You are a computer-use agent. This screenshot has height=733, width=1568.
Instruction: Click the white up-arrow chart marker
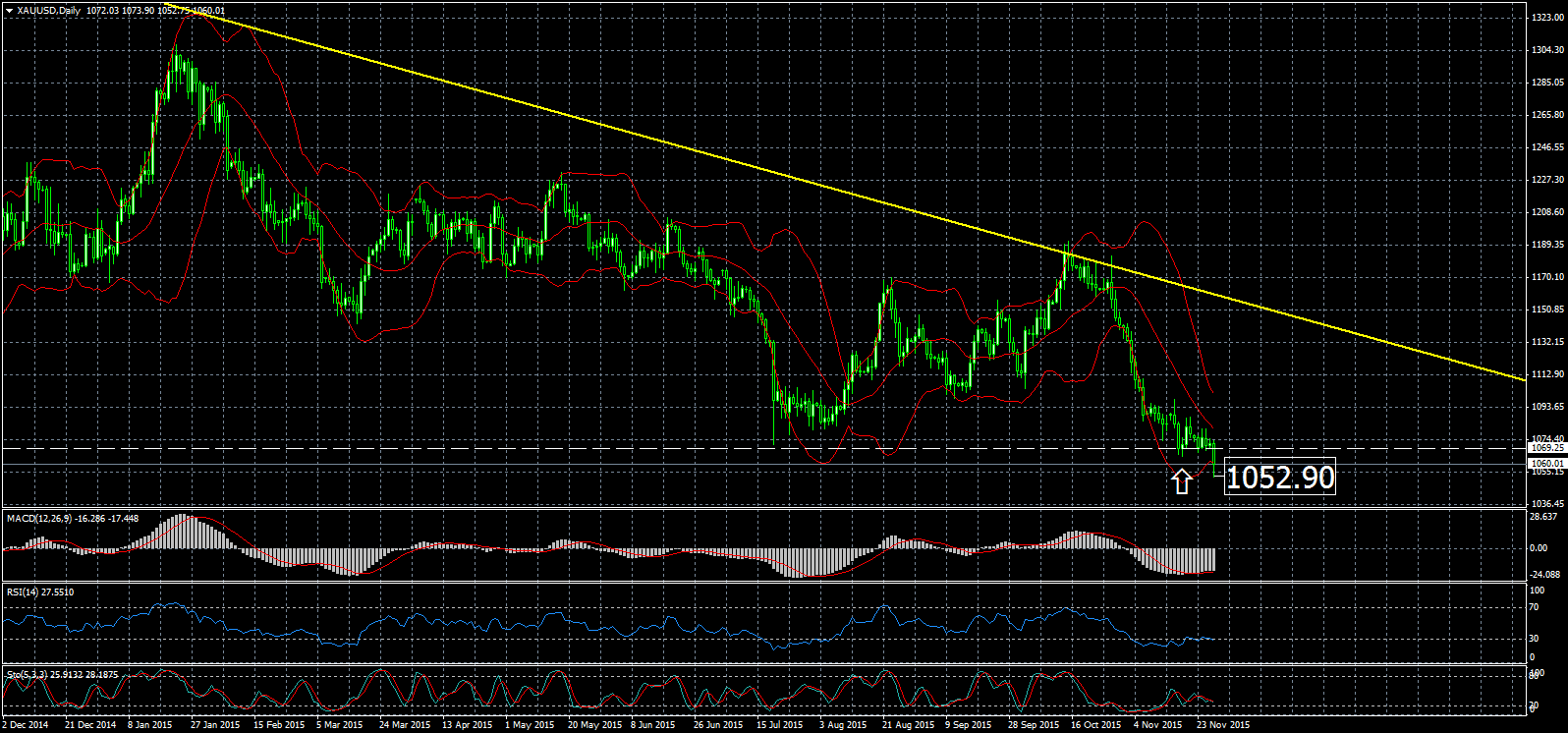pyautogui.click(x=1182, y=480)
